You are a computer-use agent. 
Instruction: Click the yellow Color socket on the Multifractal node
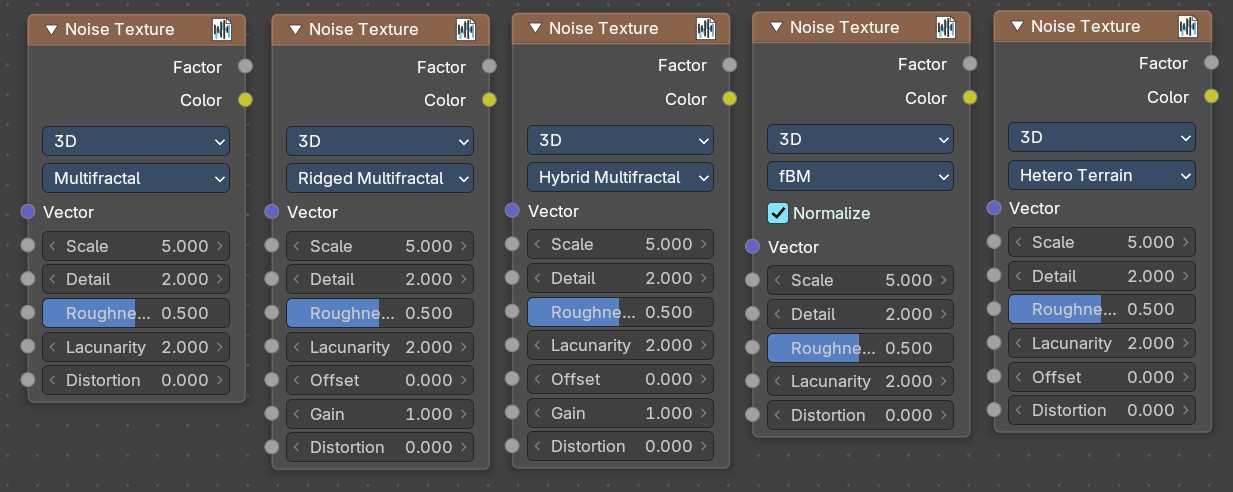click(x=245, y=100)
